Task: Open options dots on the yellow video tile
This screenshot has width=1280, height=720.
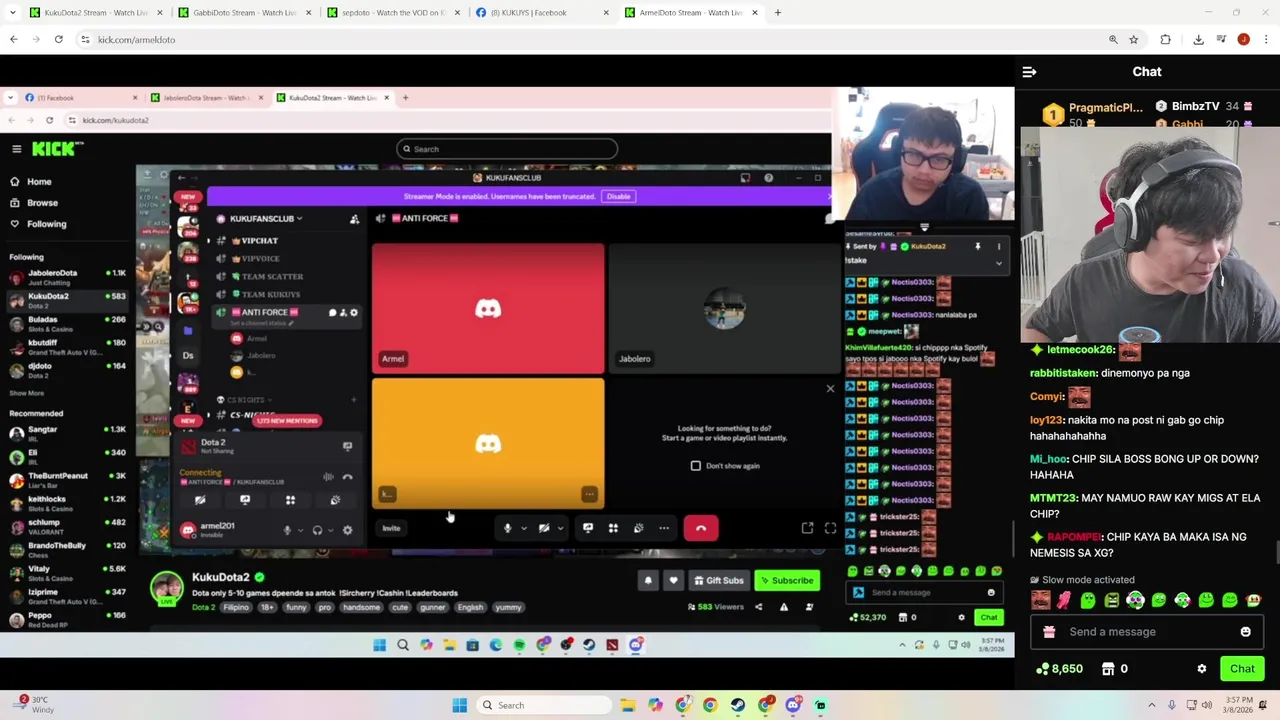Action: point(589,494)
